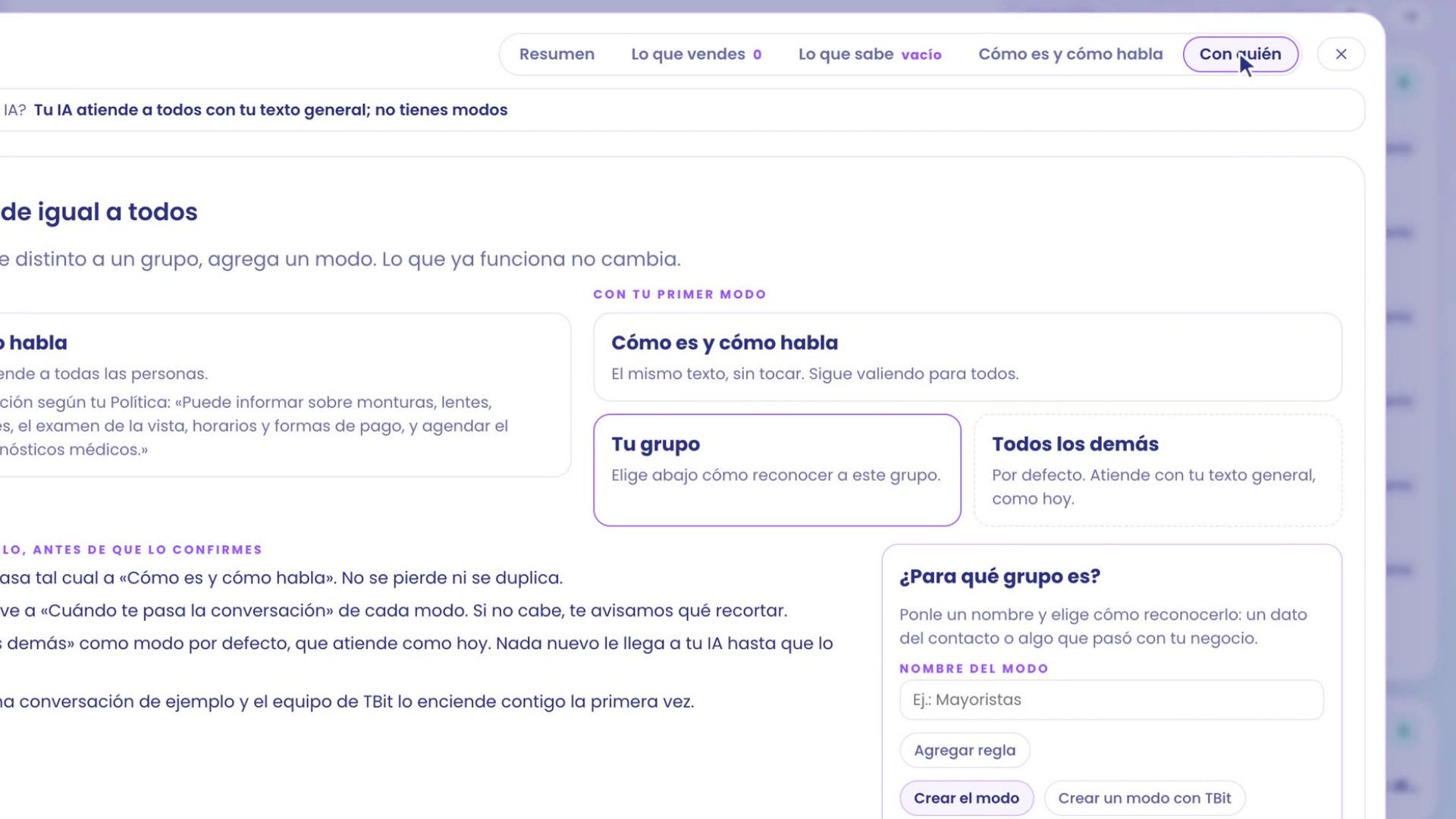This screenshot has height=819, width=1456.
Task: Select the Tu grupo card
Action: pyautogui.click(x=777, y=469)
